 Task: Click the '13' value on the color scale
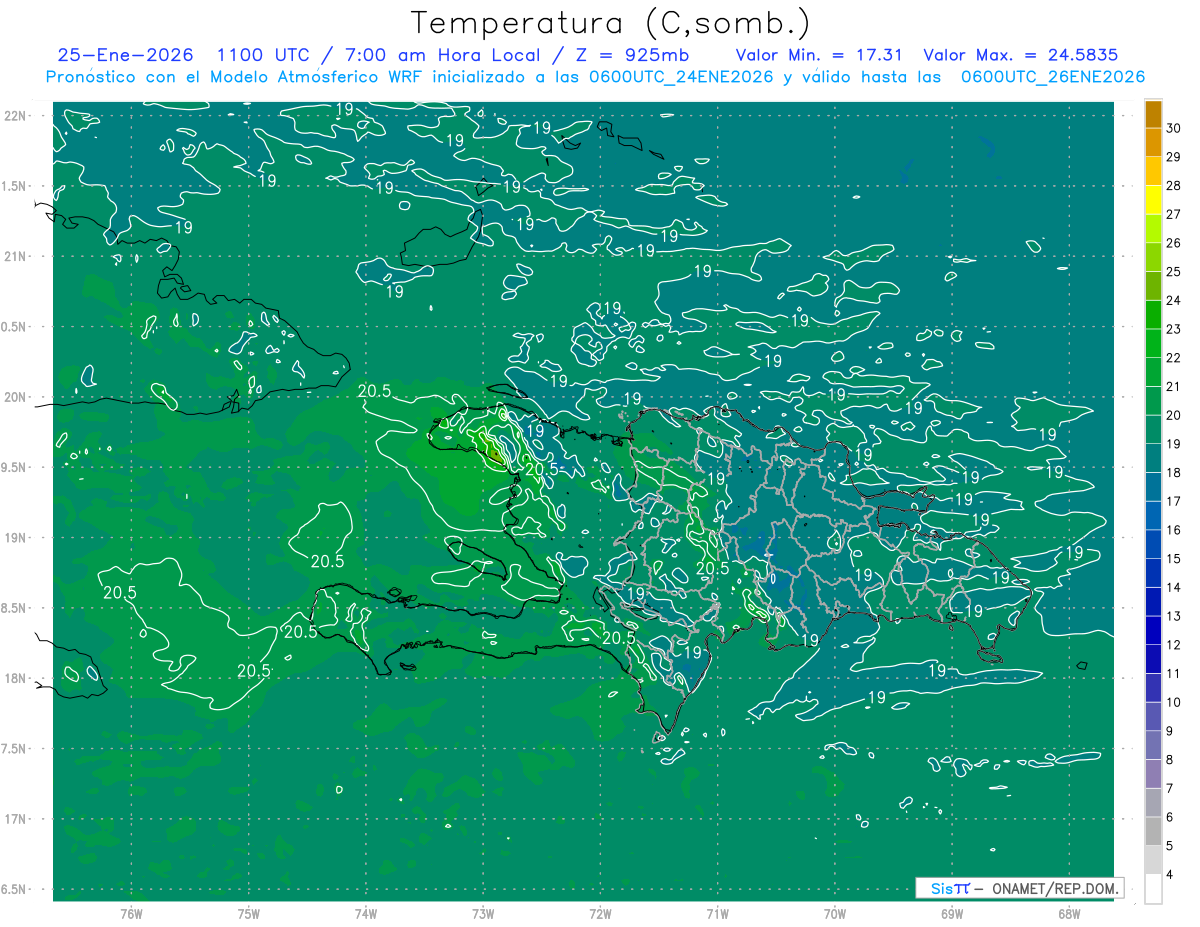(1174, 617)
